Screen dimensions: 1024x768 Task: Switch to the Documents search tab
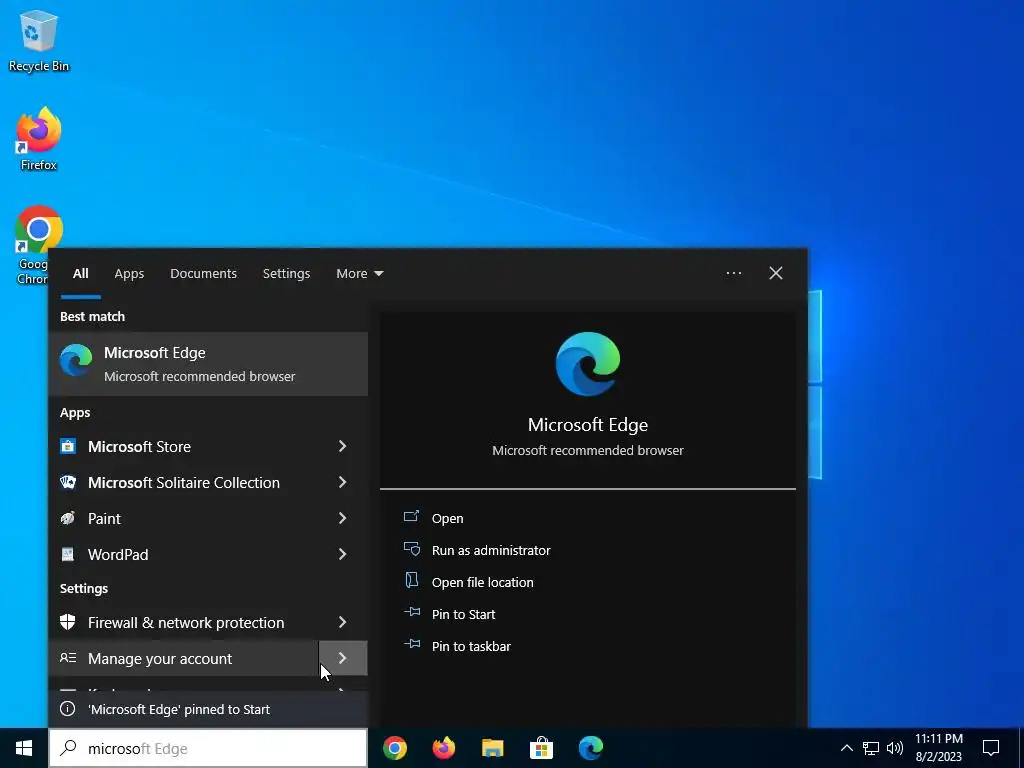[203, 274]
